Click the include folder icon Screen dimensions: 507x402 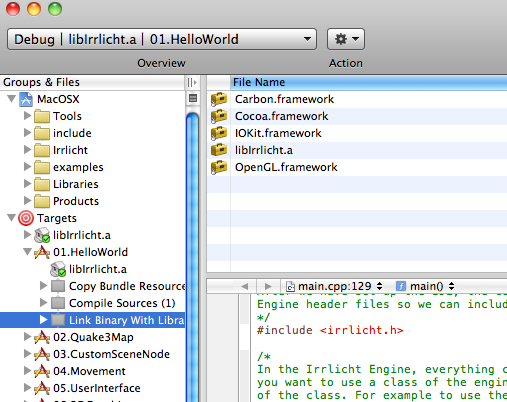click(42, 133)
